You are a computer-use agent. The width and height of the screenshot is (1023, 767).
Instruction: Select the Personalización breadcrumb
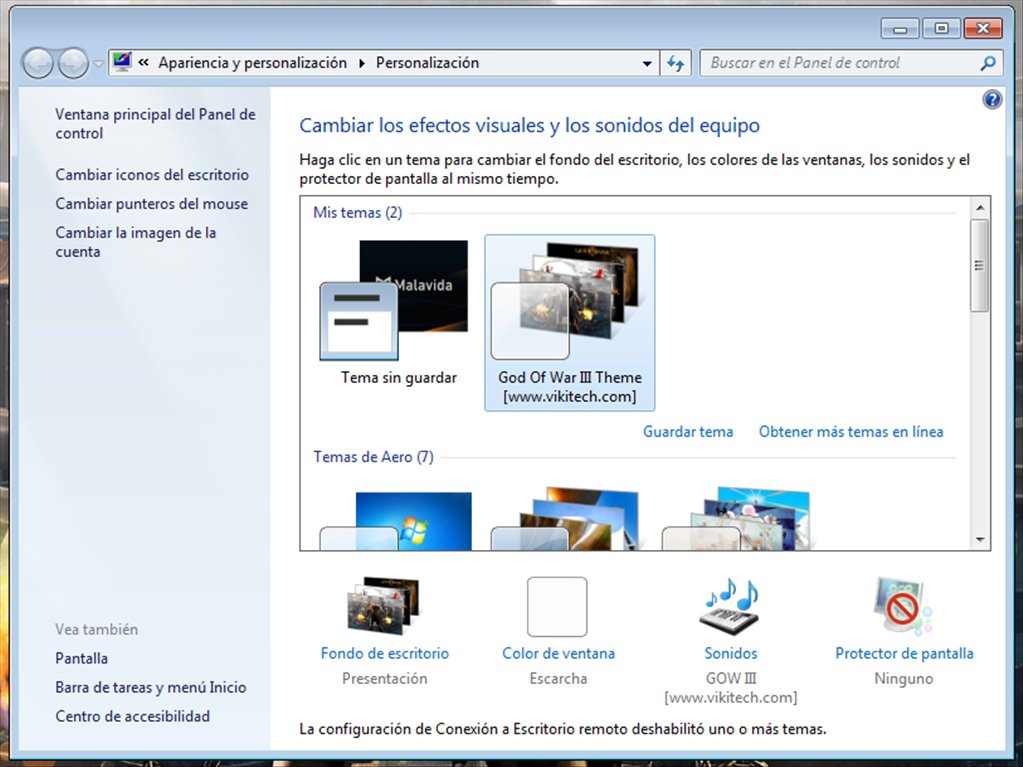coord(427,63)
